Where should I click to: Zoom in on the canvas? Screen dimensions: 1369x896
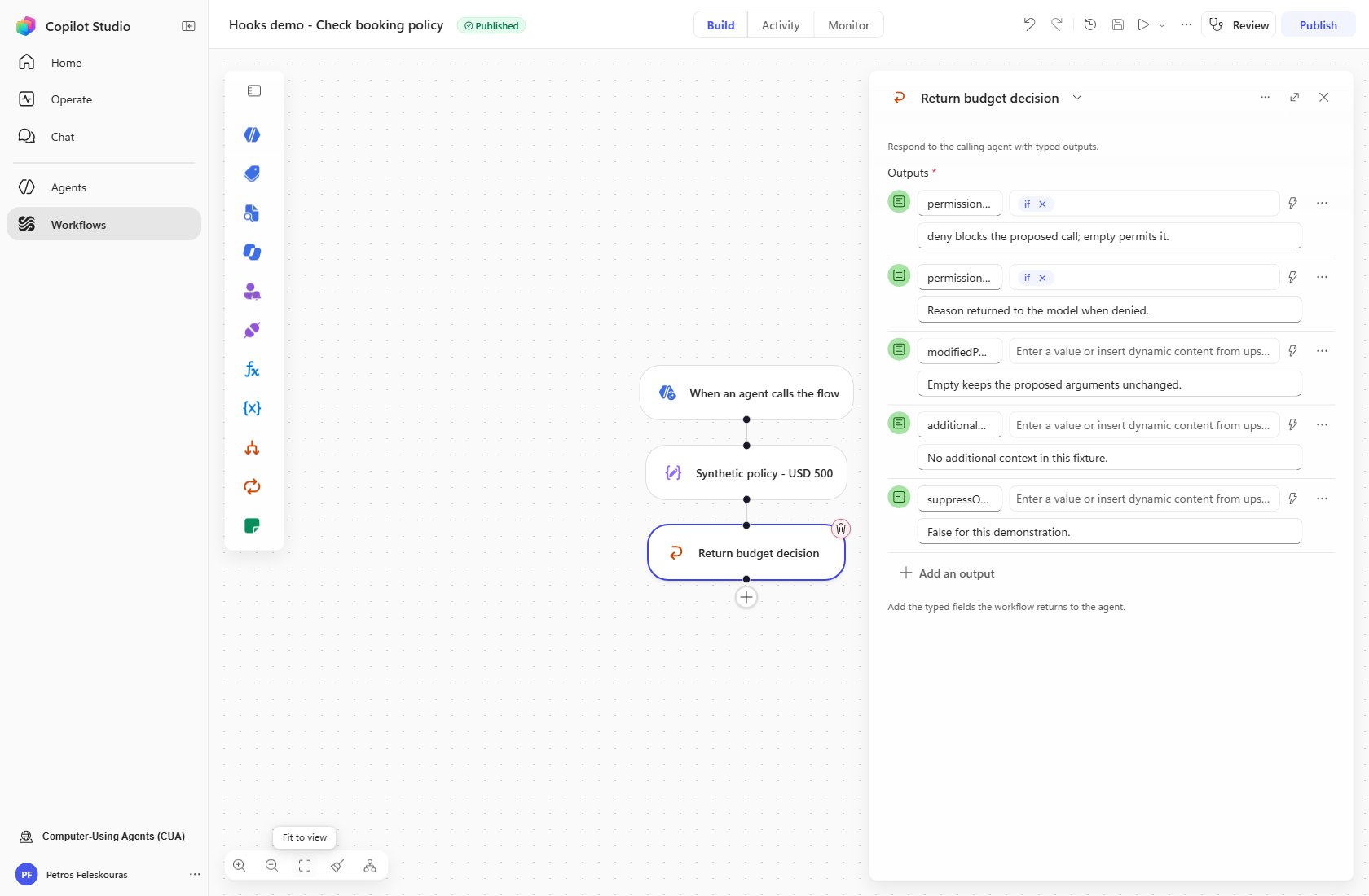[x=240, y=865]
